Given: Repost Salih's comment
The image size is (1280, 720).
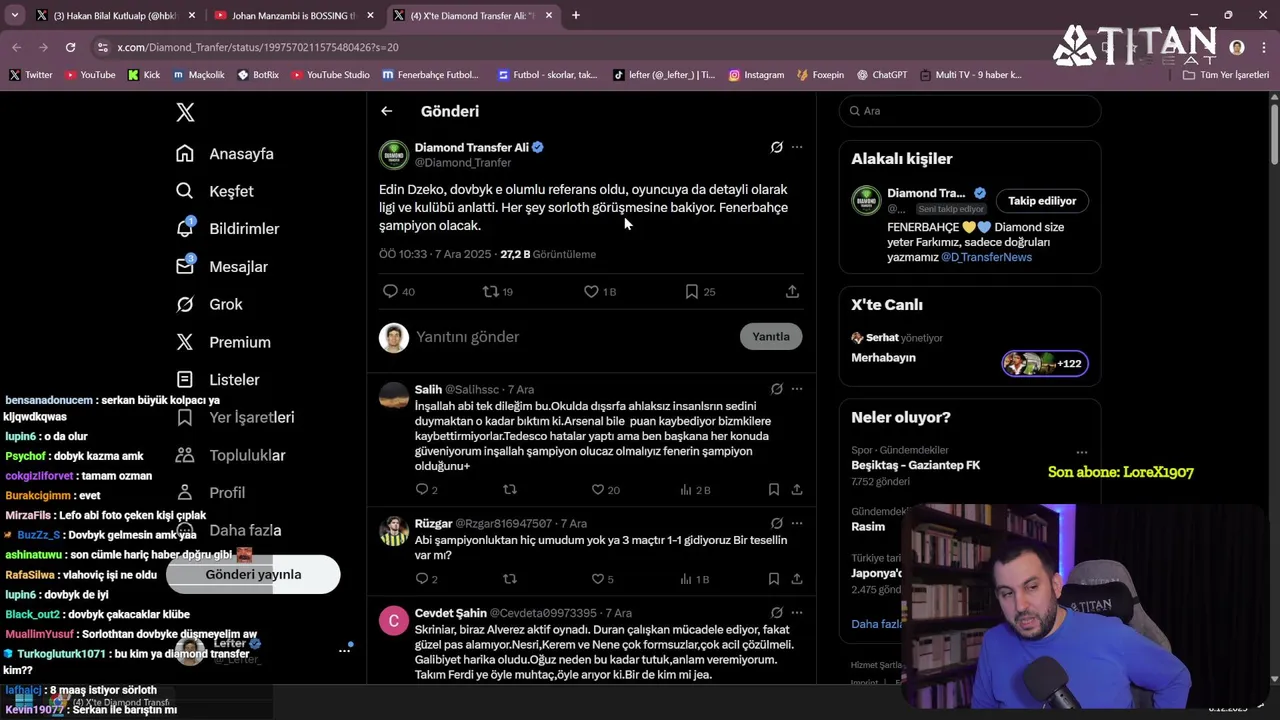Looking at the screenshot, I should coord(510,490).
